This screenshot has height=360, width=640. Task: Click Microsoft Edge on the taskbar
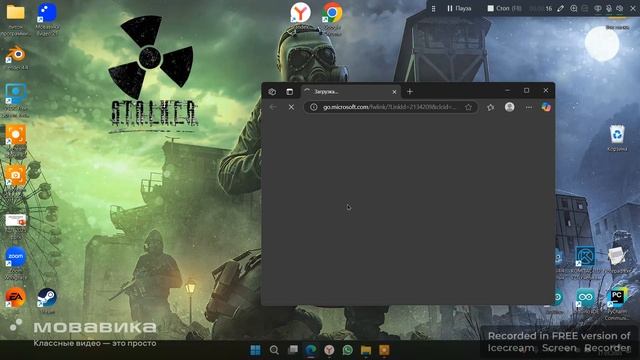[x=311, y=350]
